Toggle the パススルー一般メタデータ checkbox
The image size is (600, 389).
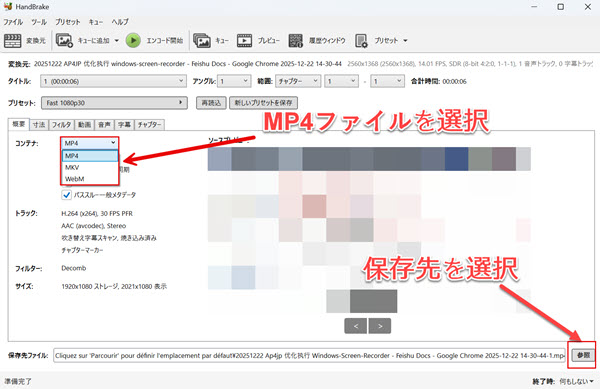pyautogui.click(x=67, y=195)
